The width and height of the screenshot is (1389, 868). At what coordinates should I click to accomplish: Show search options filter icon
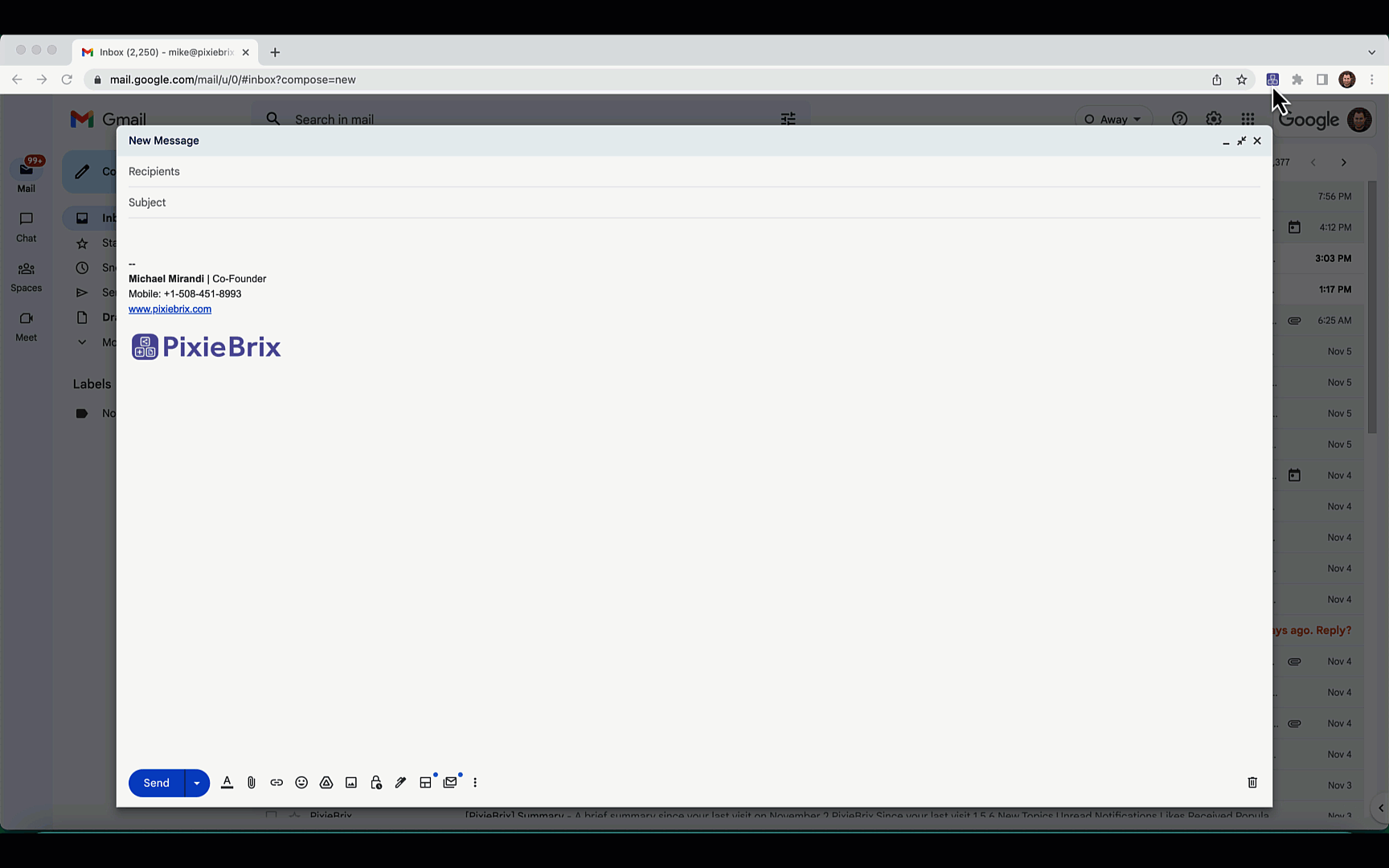click(x=789, y=119)
